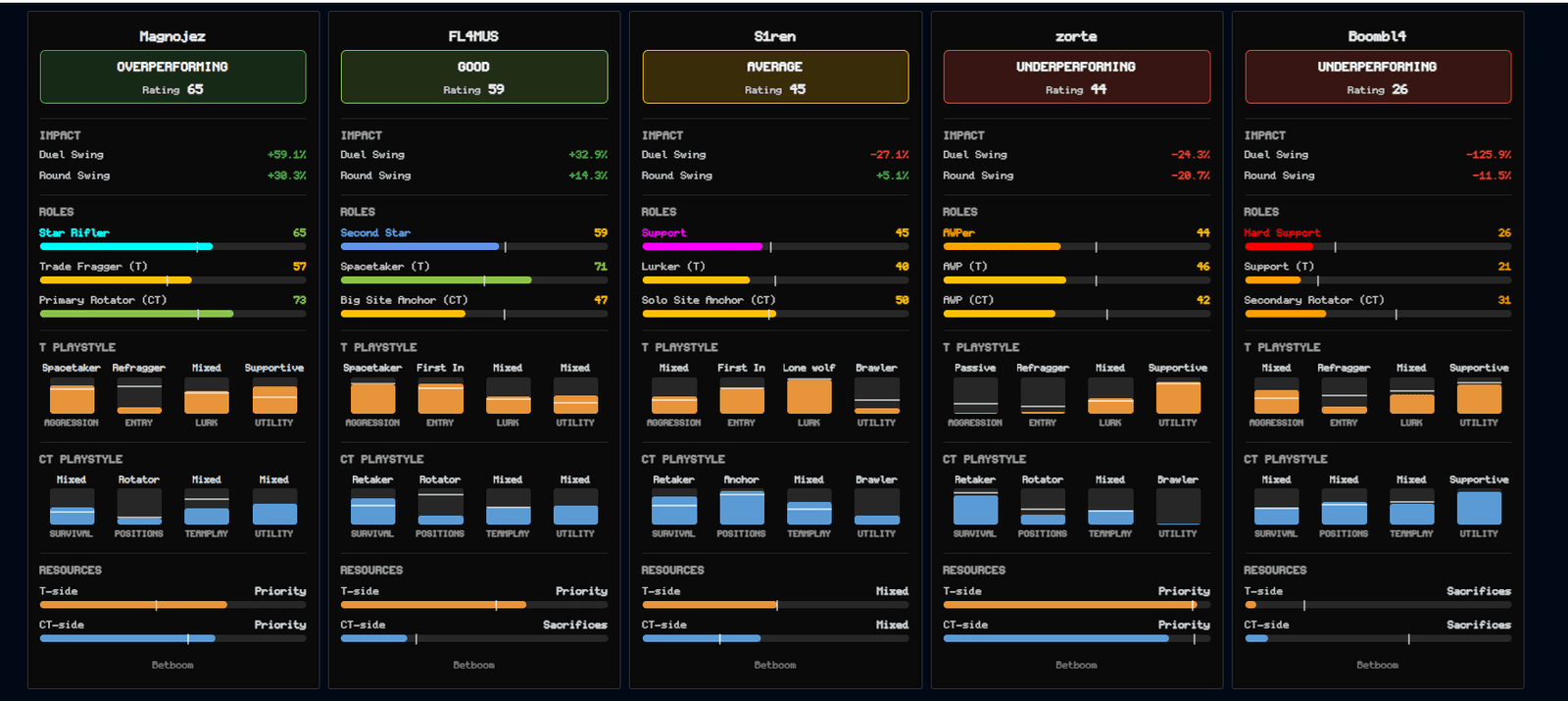Click Magnojez's Rotator positions CT playstyle box
The height and width of the screenshot is (701, 1568).
pyautogui.click(x=139, y=508)
